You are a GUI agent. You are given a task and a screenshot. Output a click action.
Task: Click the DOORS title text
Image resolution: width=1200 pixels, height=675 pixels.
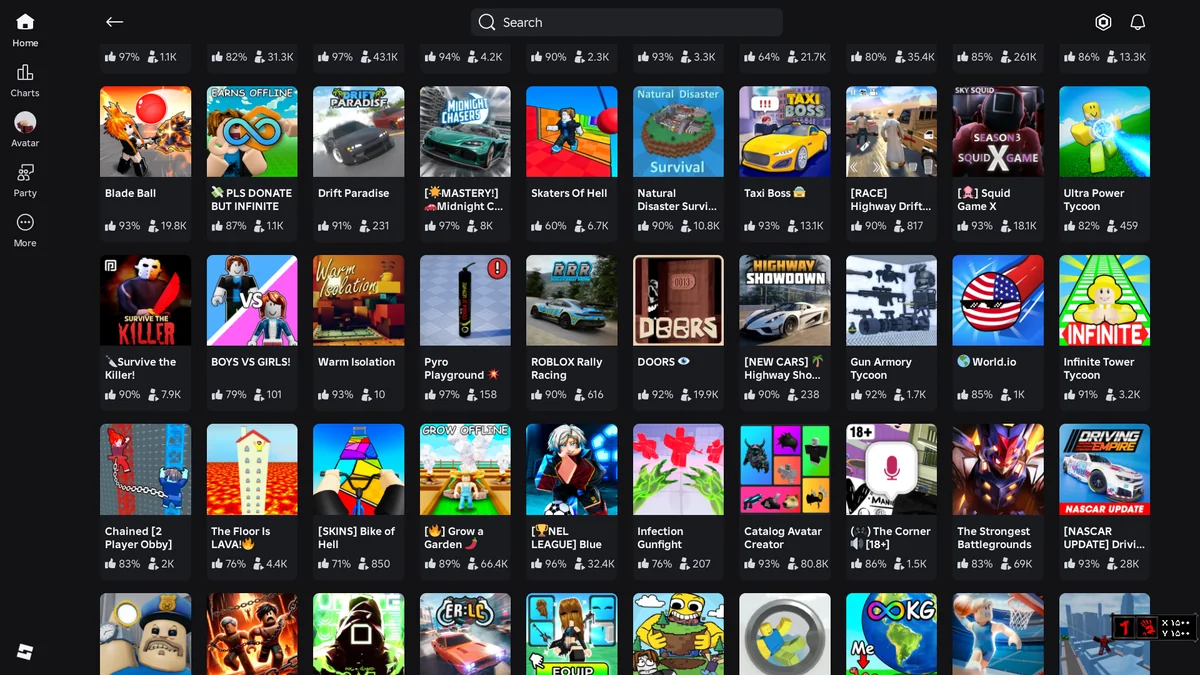[663, 362]
